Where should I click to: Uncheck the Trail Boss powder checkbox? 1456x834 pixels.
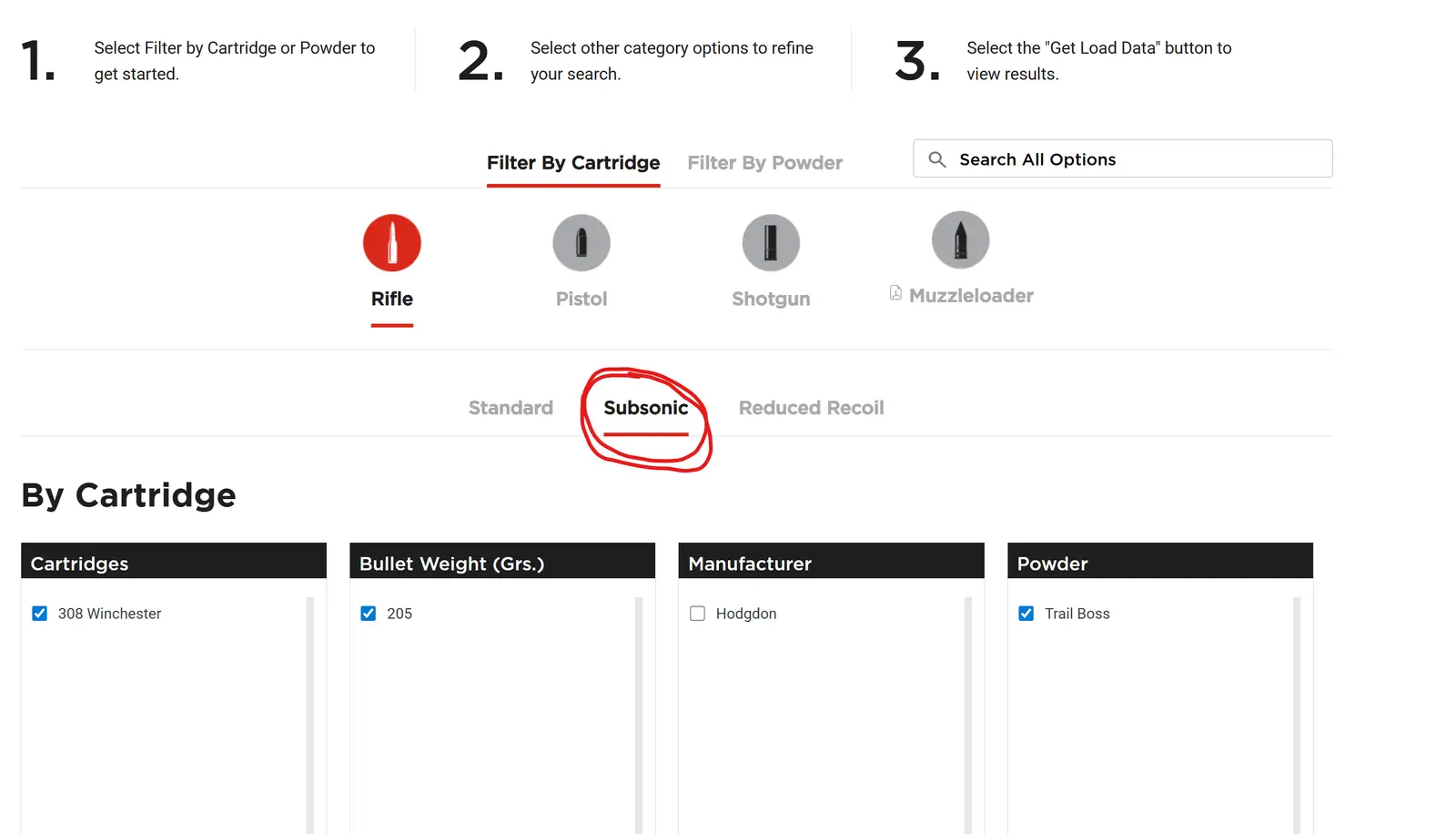[x=1026, y=614]
